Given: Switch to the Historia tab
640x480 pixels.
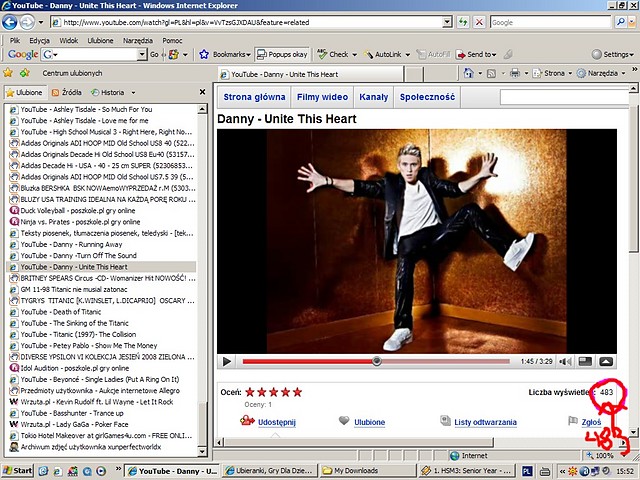Looking at the screenshot, I should point(108,92).
